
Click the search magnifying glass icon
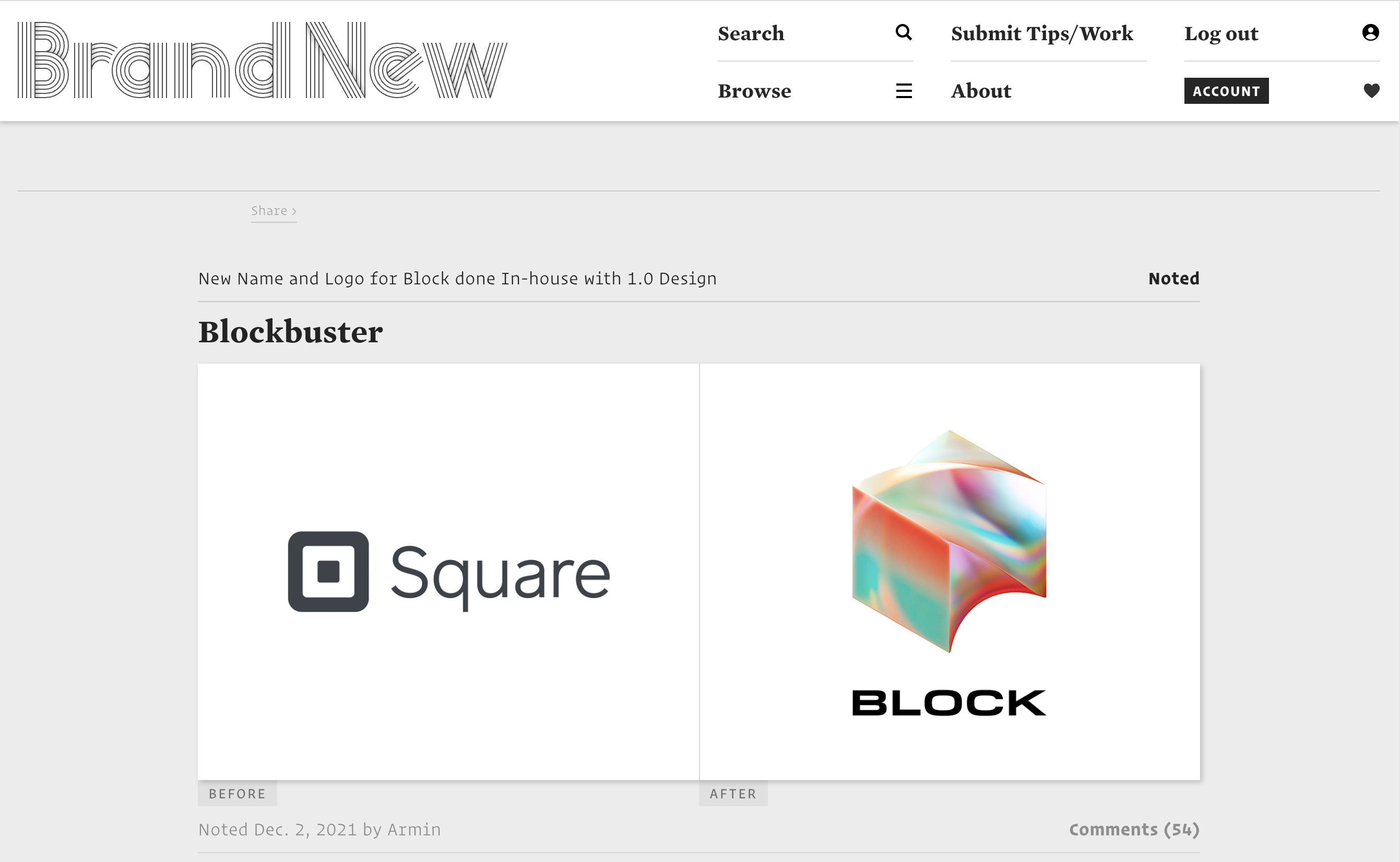(903, 32)
